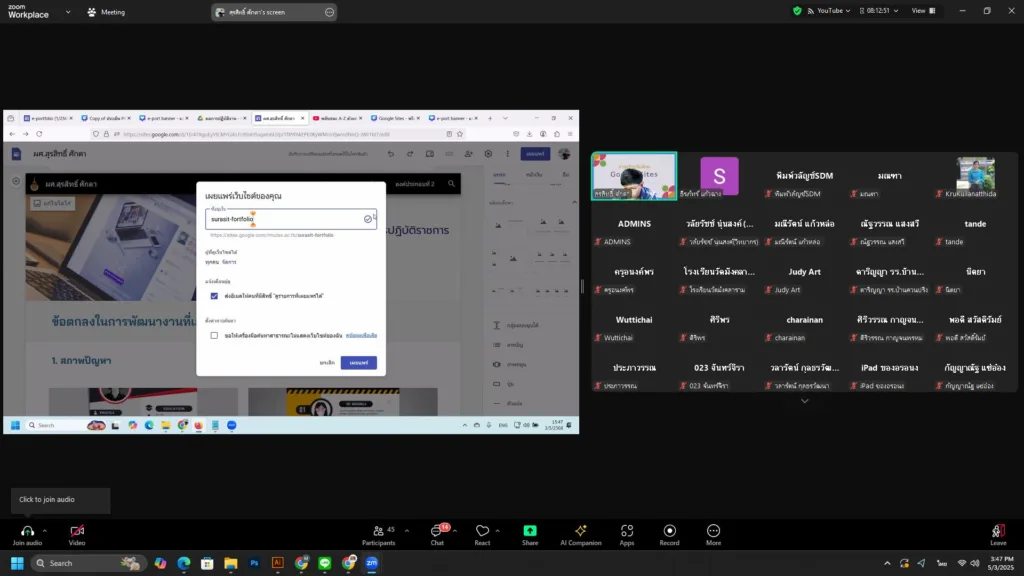Viewport: 1024px width, 576px height.
Task: Expand audio options arrow beside Join audio
Action: [x=45, y=531]
